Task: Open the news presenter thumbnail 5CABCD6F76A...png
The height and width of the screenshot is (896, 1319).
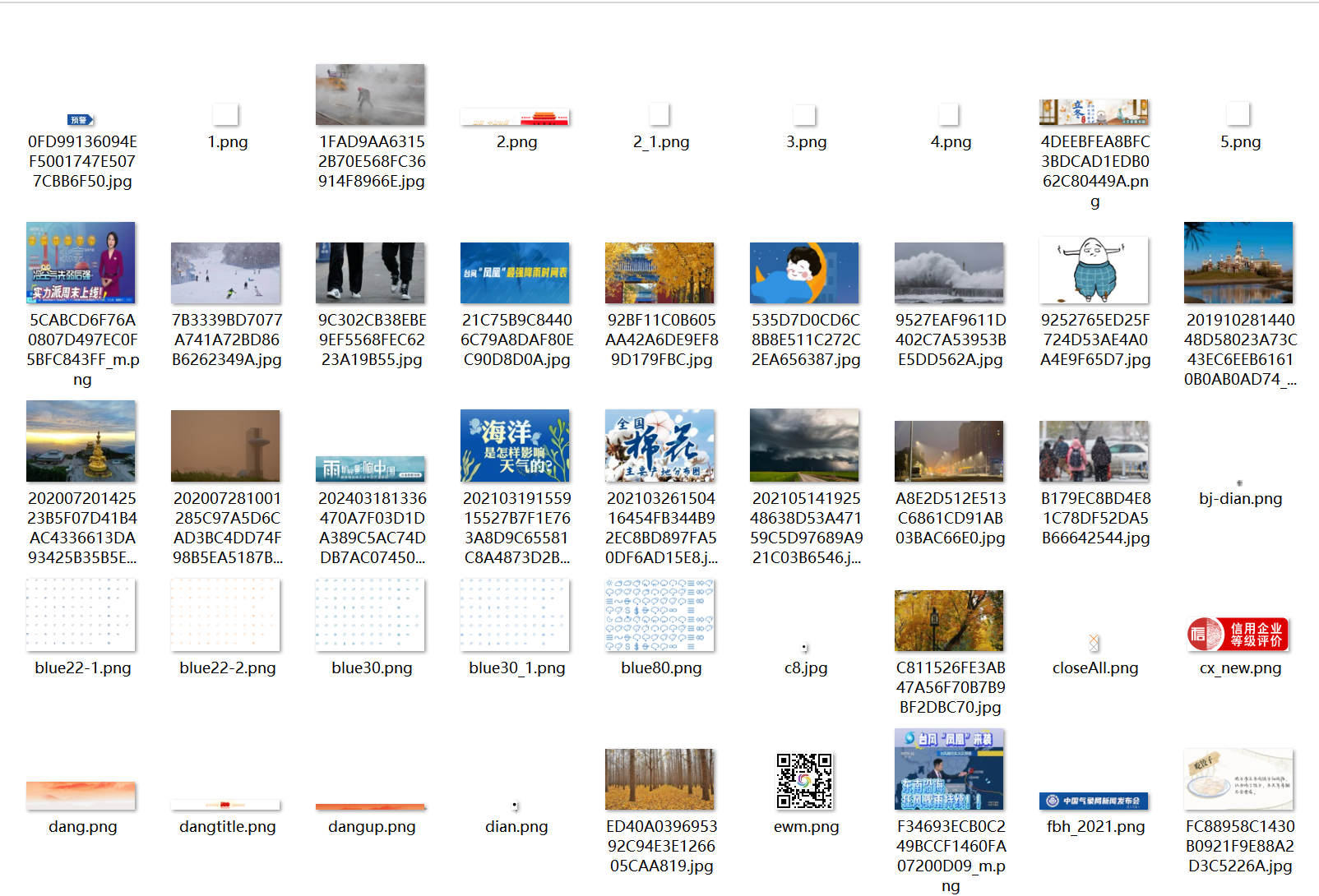Action: pos(81,263)
